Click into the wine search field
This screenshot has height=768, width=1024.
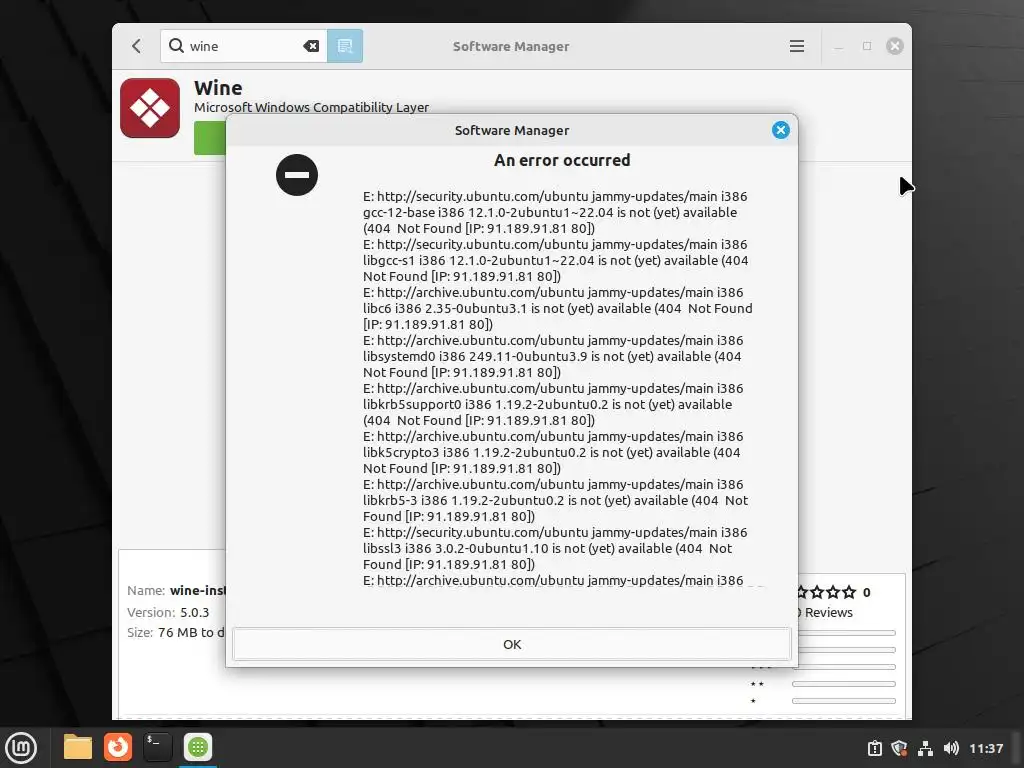(244, 46)
